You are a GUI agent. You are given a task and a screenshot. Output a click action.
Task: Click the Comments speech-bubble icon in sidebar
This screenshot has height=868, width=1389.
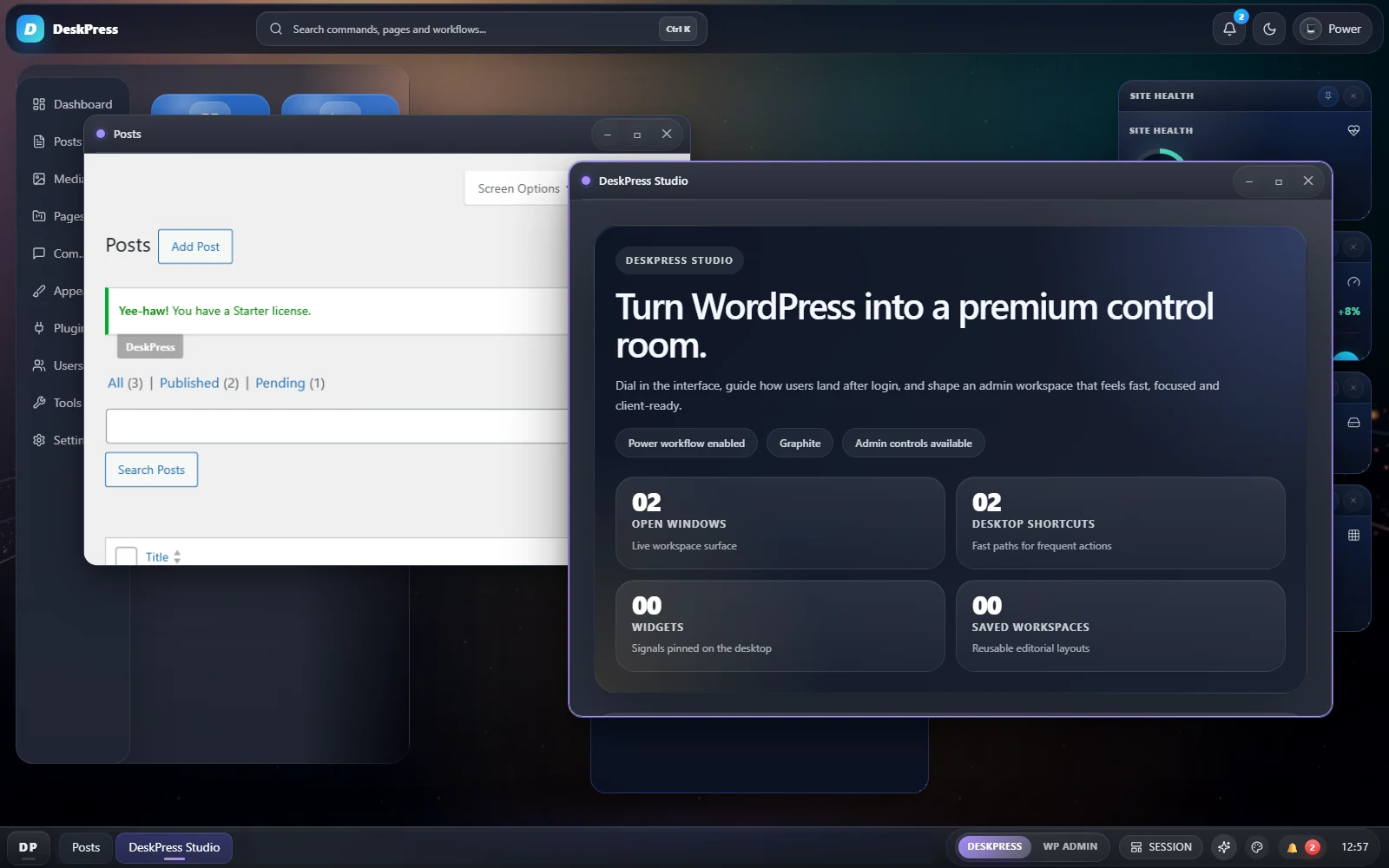pyautogui.click(x=39, y=253)
